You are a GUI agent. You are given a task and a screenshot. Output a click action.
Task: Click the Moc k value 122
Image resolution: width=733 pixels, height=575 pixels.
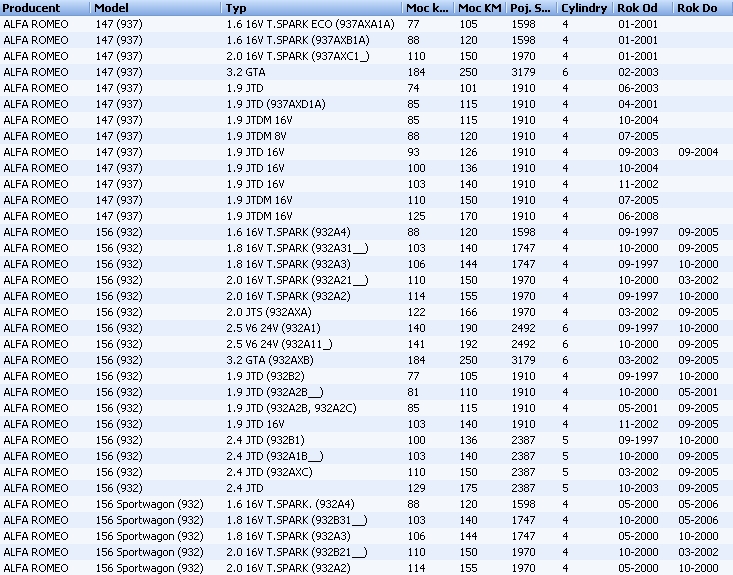coord(416,312)
